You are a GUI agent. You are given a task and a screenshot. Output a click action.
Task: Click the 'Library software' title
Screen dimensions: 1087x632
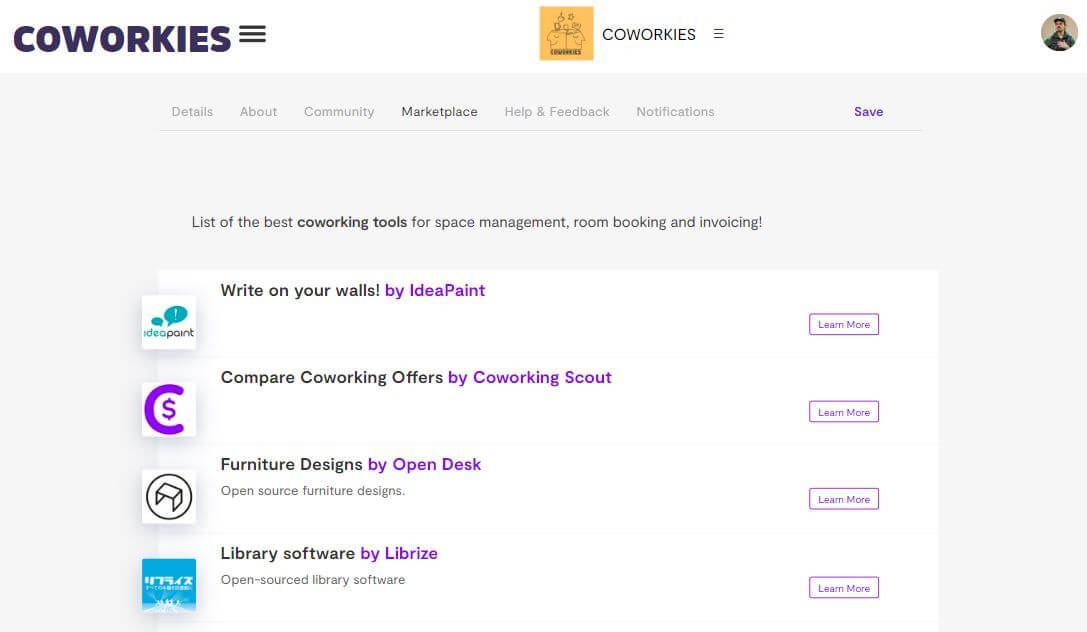coord(288,553)
